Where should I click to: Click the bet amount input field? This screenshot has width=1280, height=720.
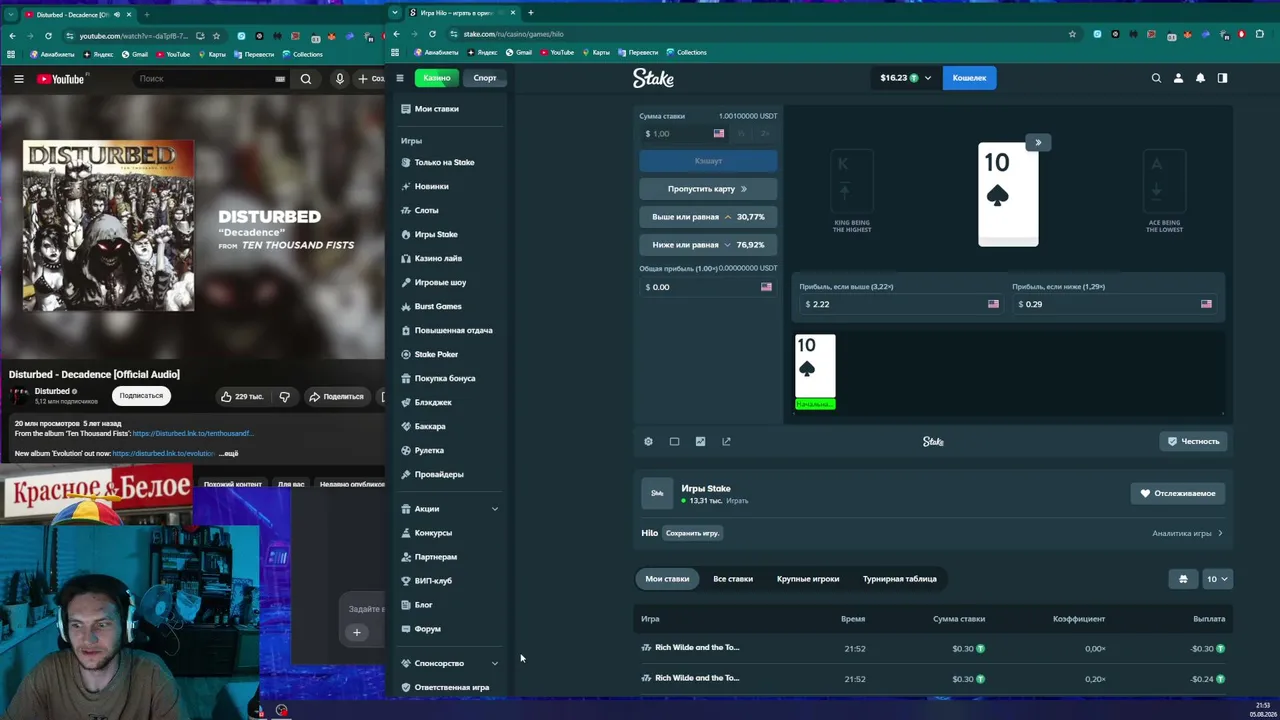(685, 134)
